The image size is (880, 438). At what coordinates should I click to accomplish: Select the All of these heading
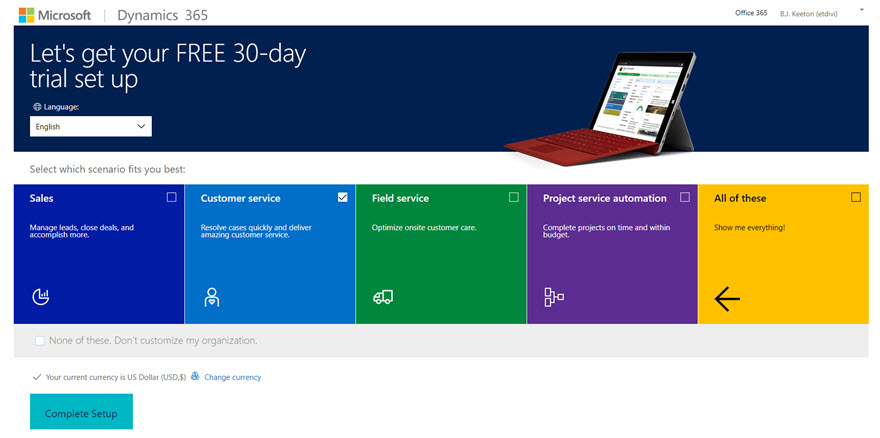tap(740, 198)
